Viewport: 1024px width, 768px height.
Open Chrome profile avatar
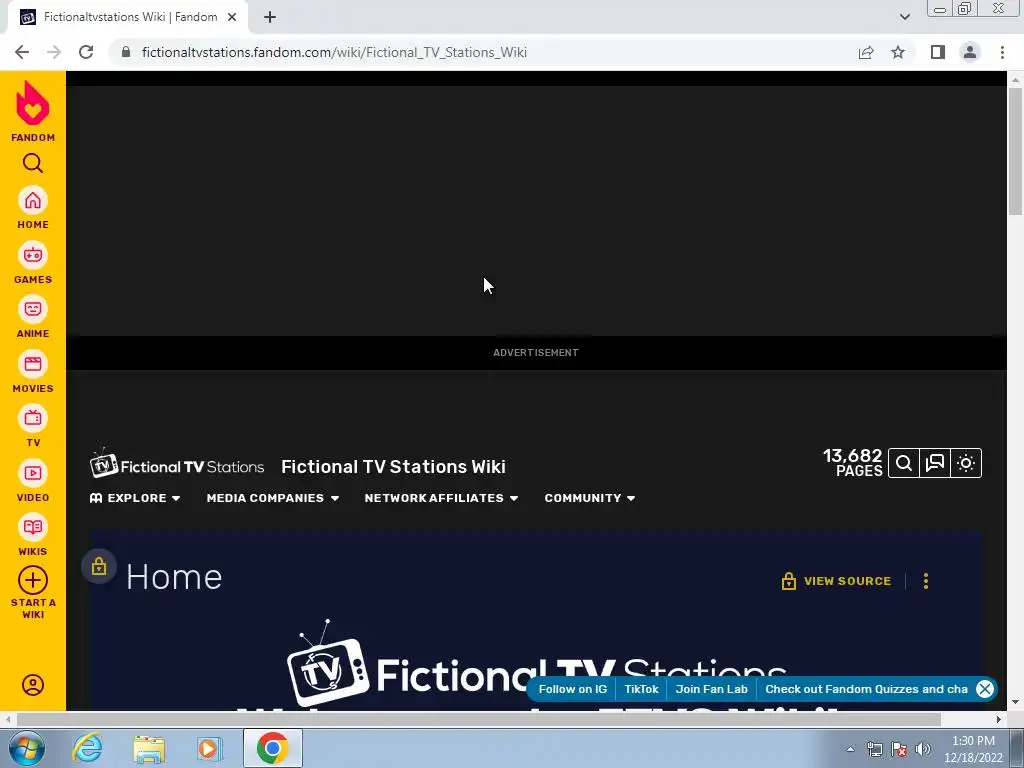[x=970, y=52]
